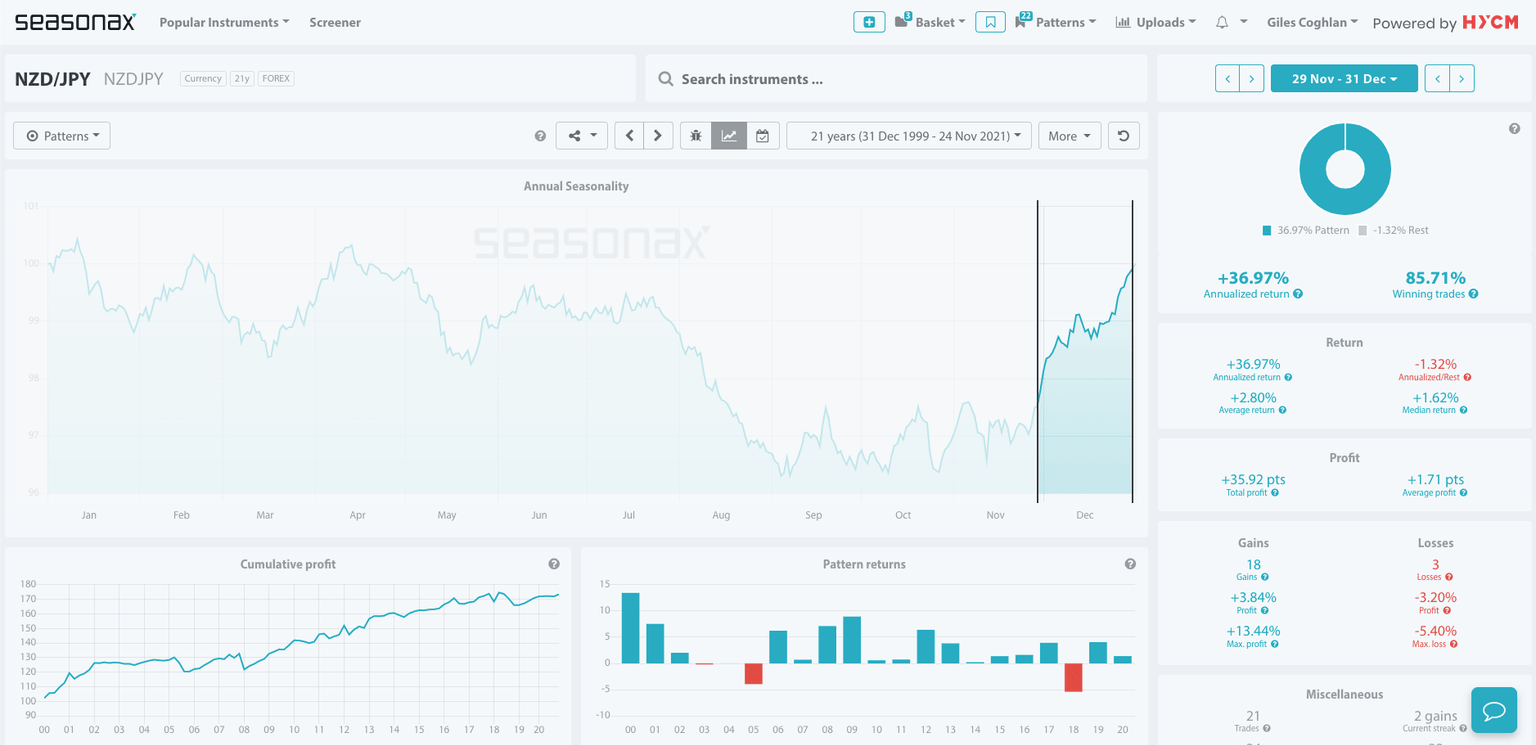Open the notifications bell
This screenshot has width=1536, height=745.
click(1222, 22)
